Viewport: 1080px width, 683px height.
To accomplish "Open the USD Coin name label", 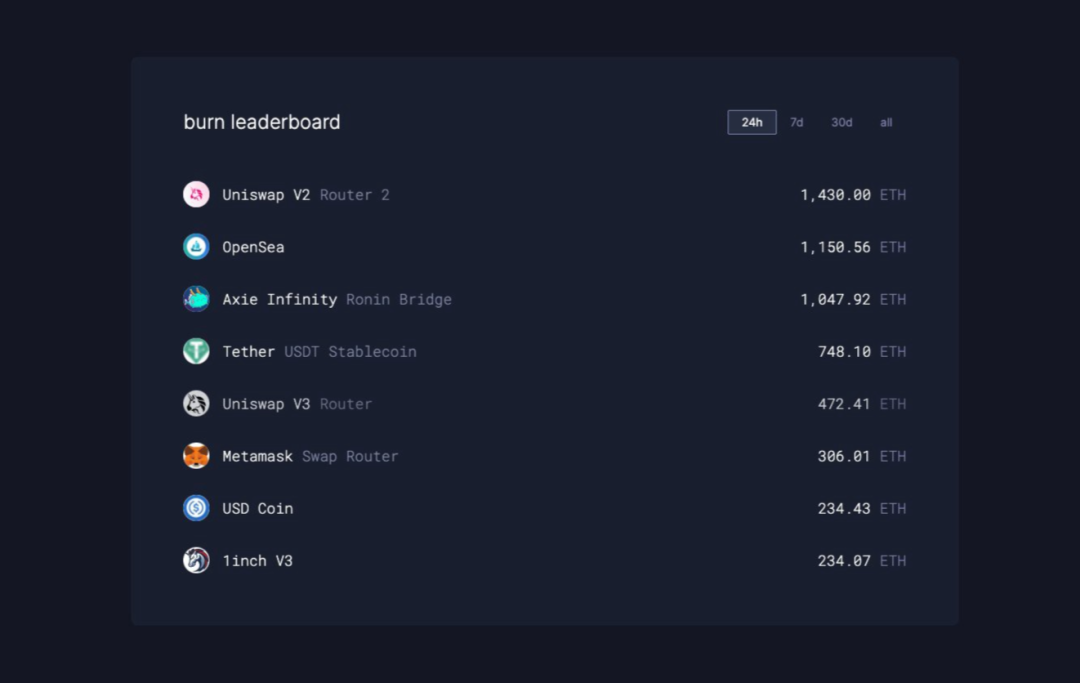I will (258, 509).
